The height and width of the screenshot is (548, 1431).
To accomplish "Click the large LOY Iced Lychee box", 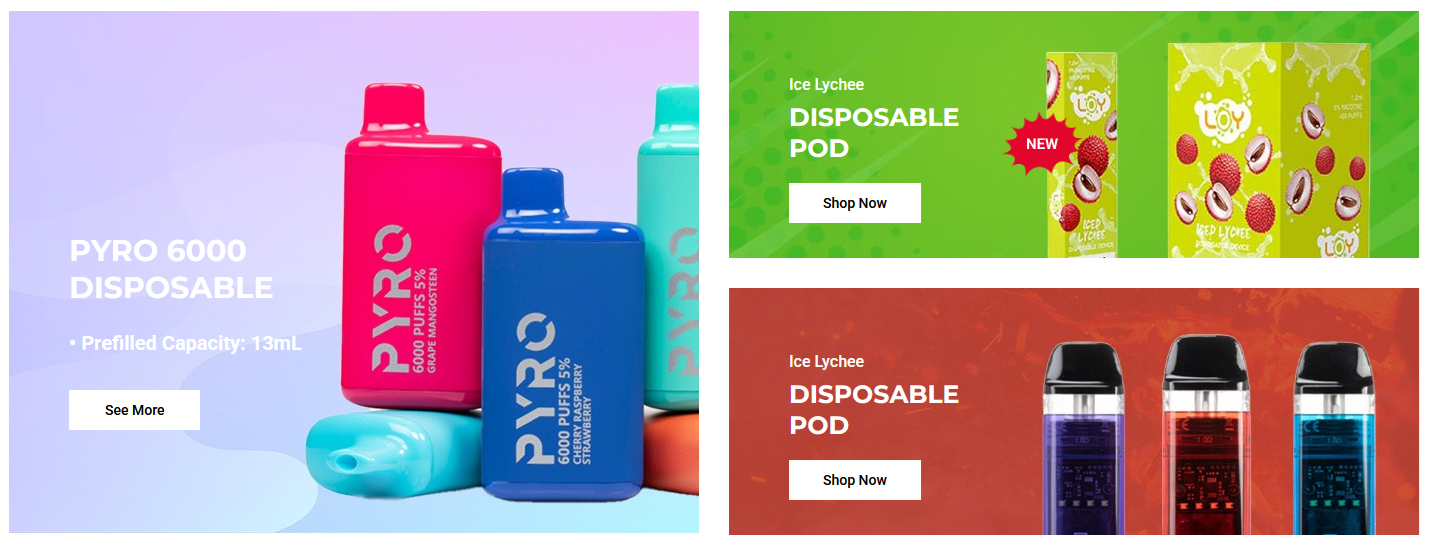I will coord(1268,150).
